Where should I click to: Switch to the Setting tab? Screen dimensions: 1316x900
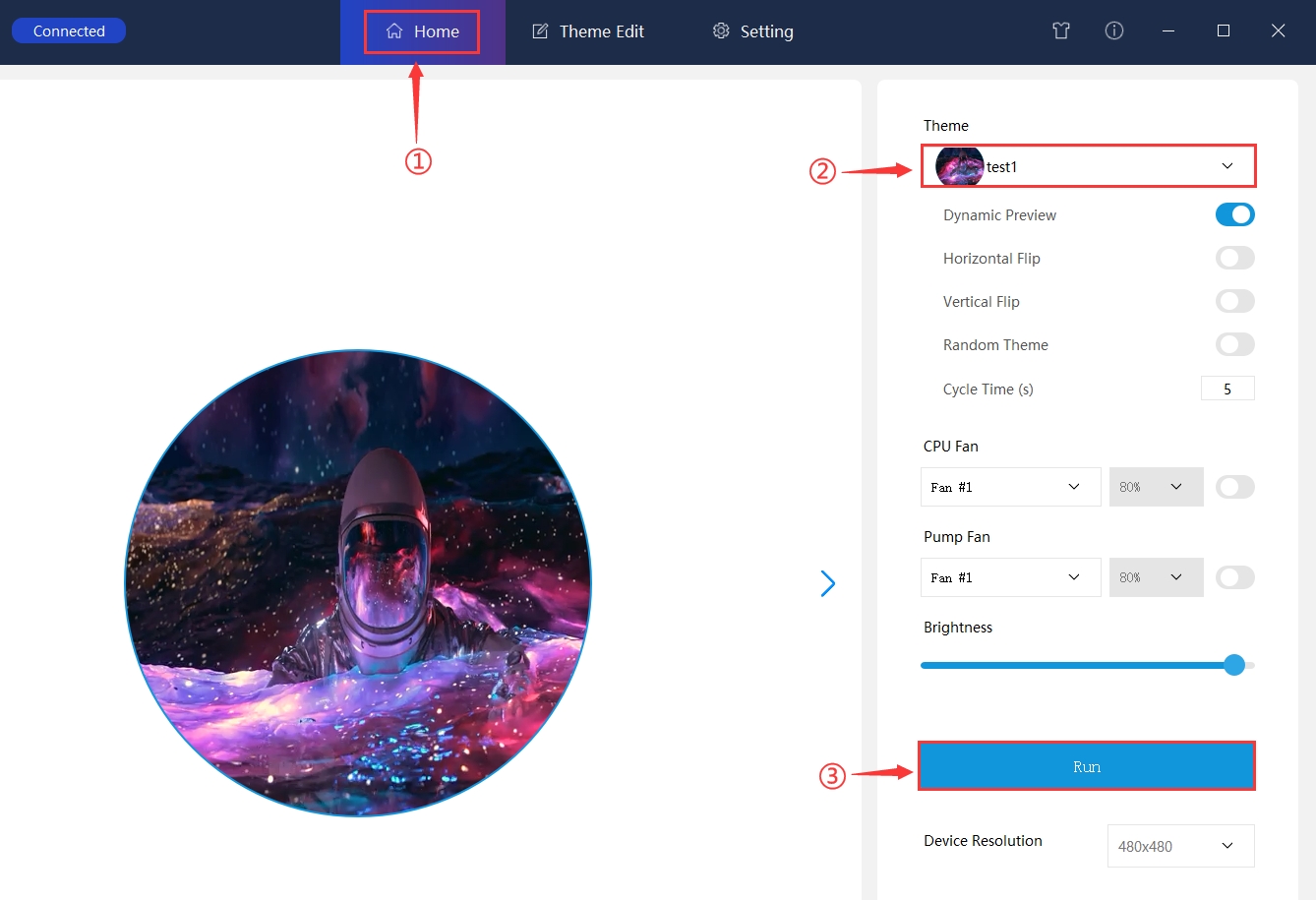753,31
